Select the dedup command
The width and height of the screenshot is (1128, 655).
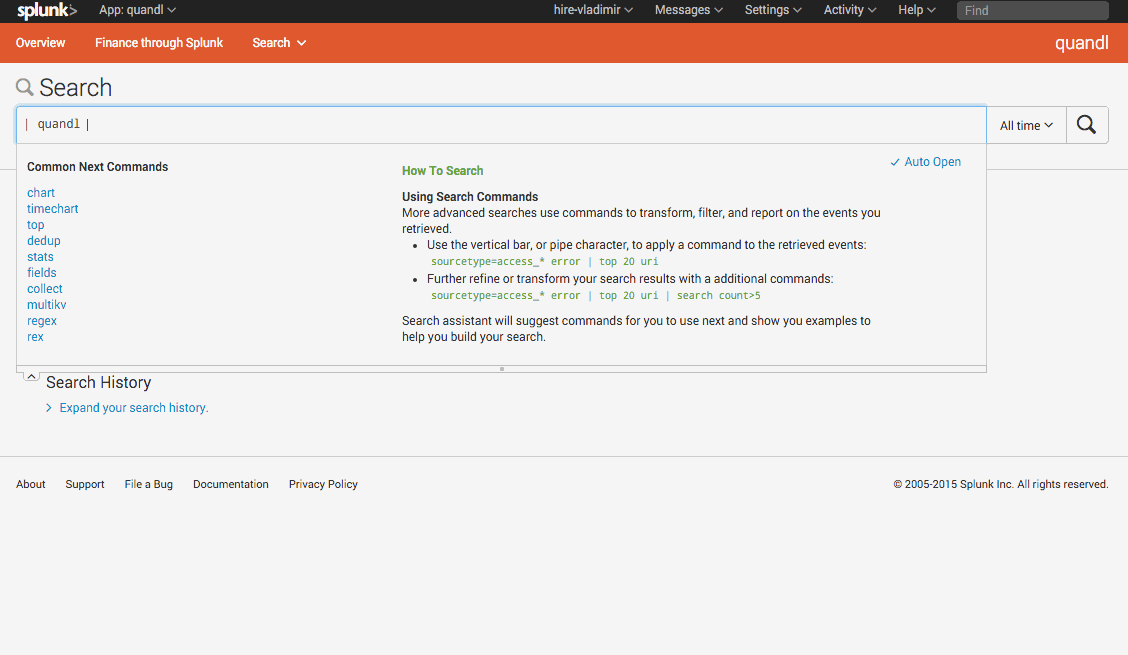point(44,240)
